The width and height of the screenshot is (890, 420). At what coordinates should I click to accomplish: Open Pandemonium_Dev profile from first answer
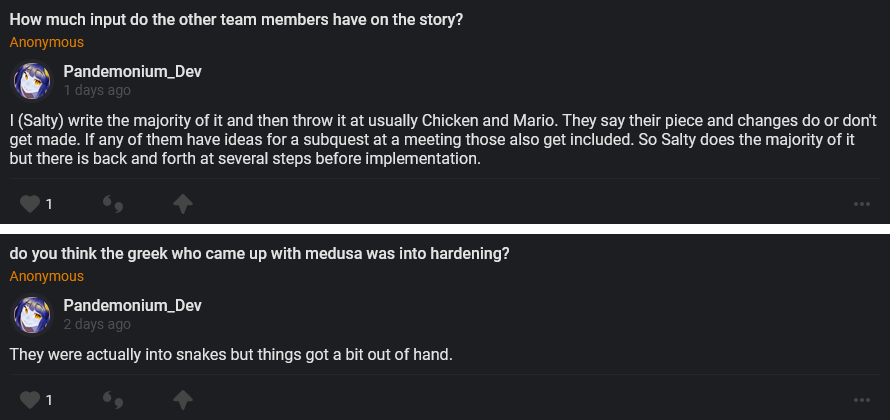click(133, 72)
